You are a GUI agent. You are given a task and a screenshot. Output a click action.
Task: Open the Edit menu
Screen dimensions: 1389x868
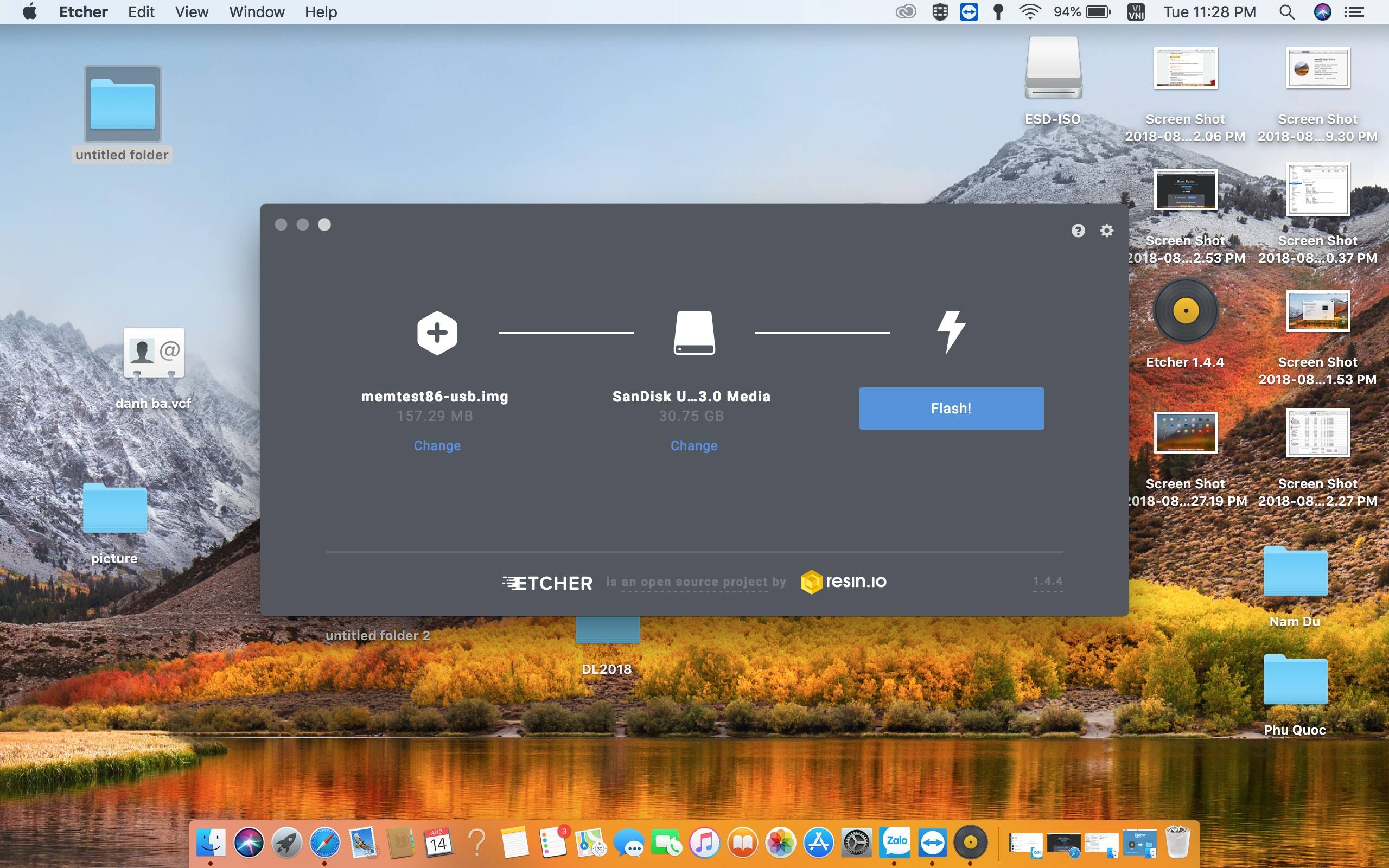[141, 12]
